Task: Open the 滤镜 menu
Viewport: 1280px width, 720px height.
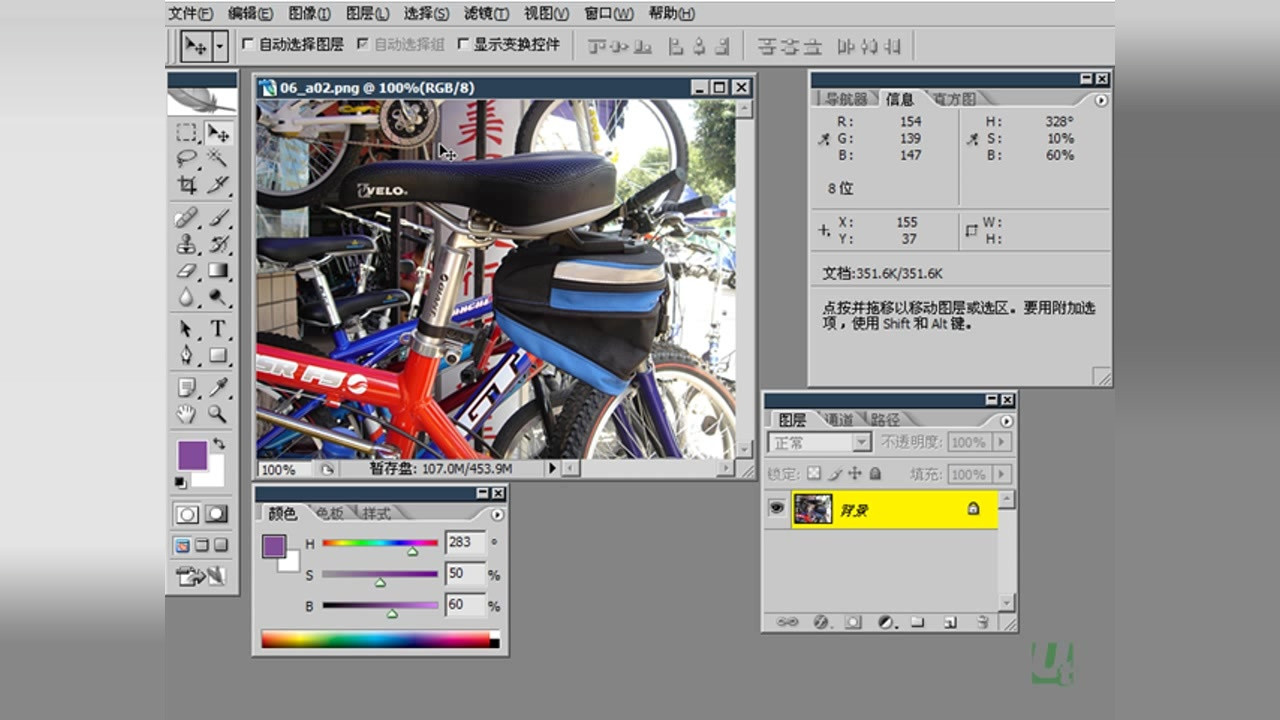Action: 486,13
